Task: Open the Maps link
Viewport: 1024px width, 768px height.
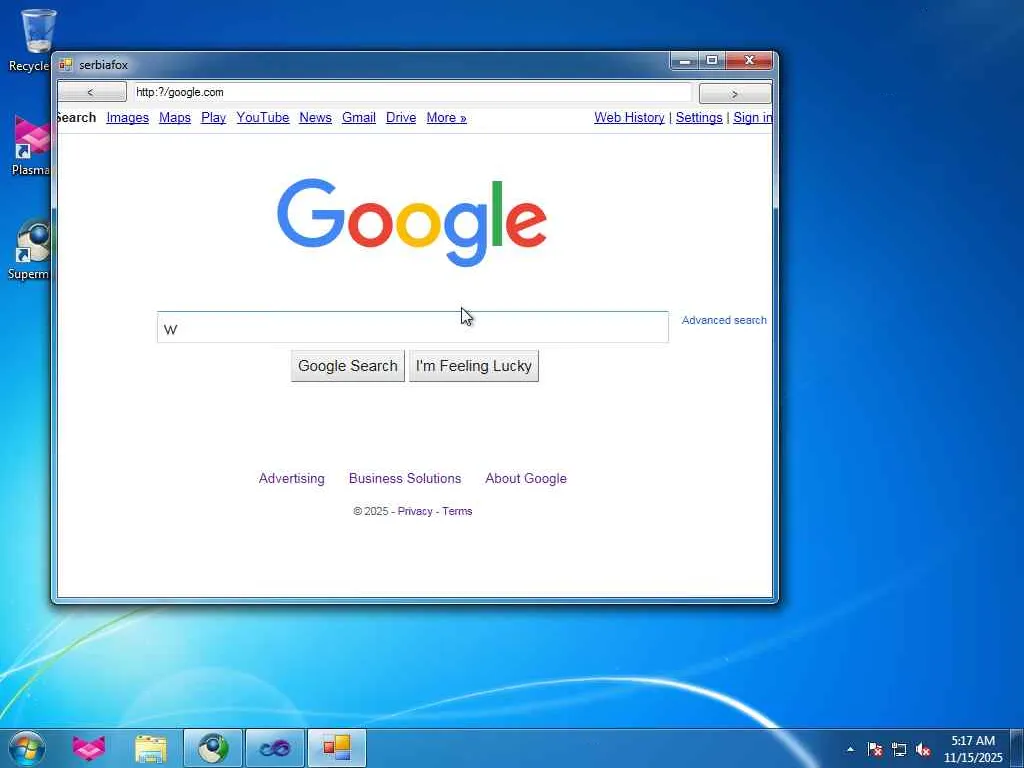Action: [175, 118]
